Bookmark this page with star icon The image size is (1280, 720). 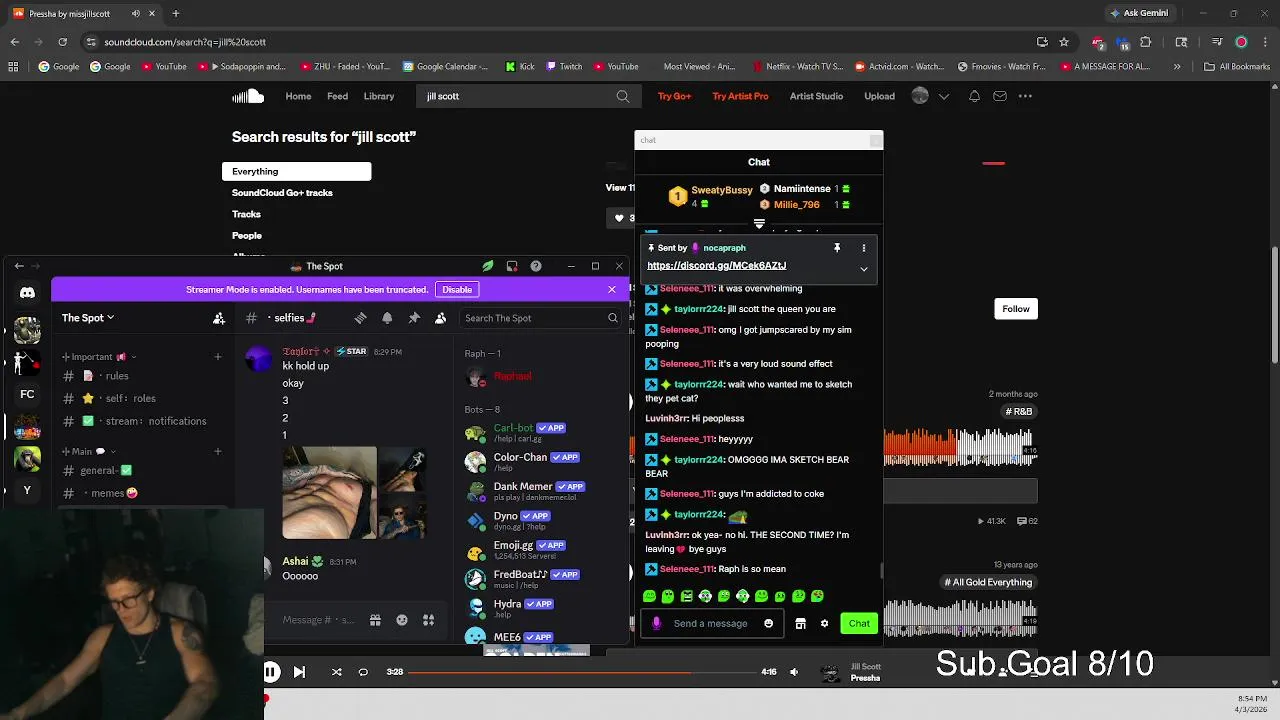[1064, 42]
